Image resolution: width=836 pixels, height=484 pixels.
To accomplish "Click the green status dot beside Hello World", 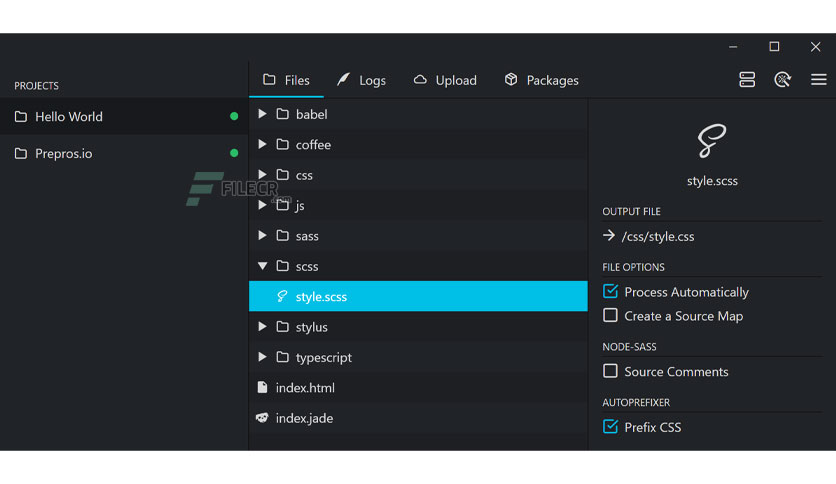I will click(x=234, y=116).
